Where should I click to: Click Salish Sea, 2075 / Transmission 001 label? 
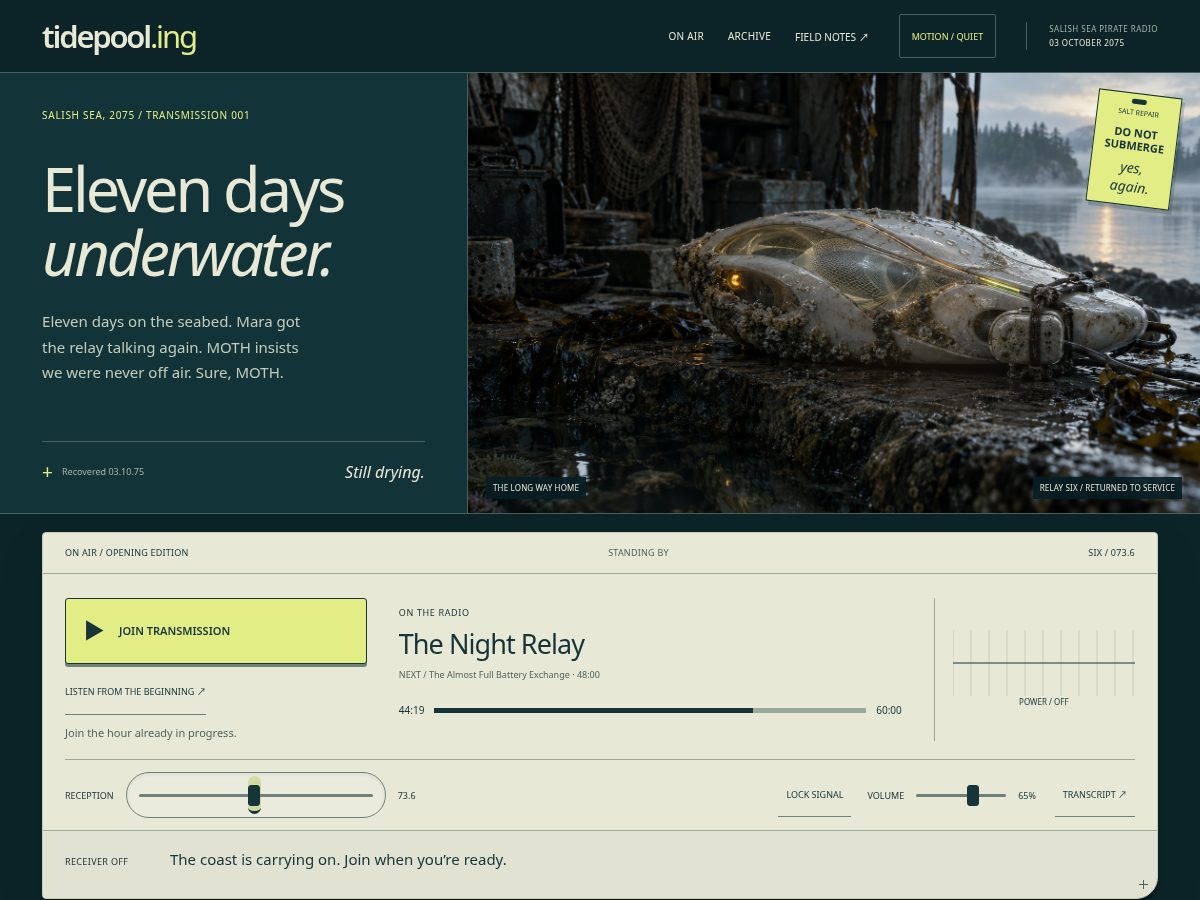coord(146,115)
